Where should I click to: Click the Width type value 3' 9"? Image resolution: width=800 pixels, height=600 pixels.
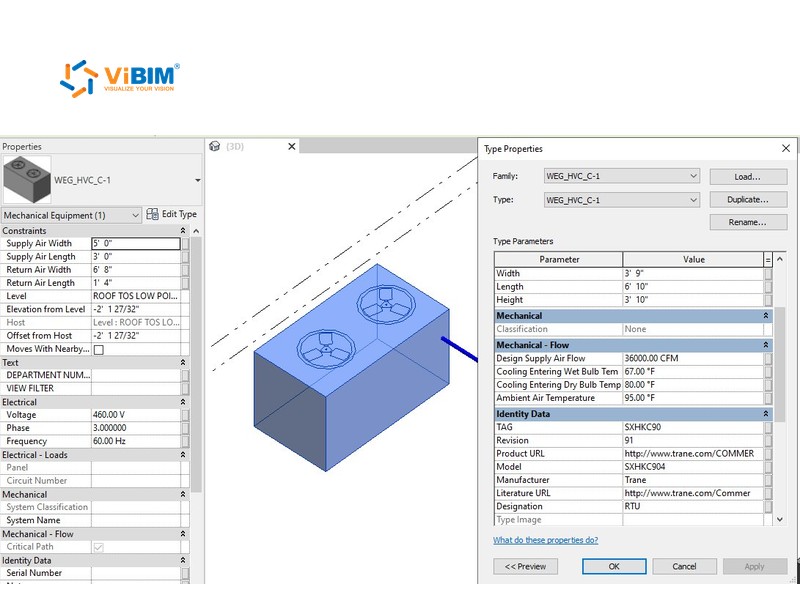pyautogui.click(x=693, y=273)
